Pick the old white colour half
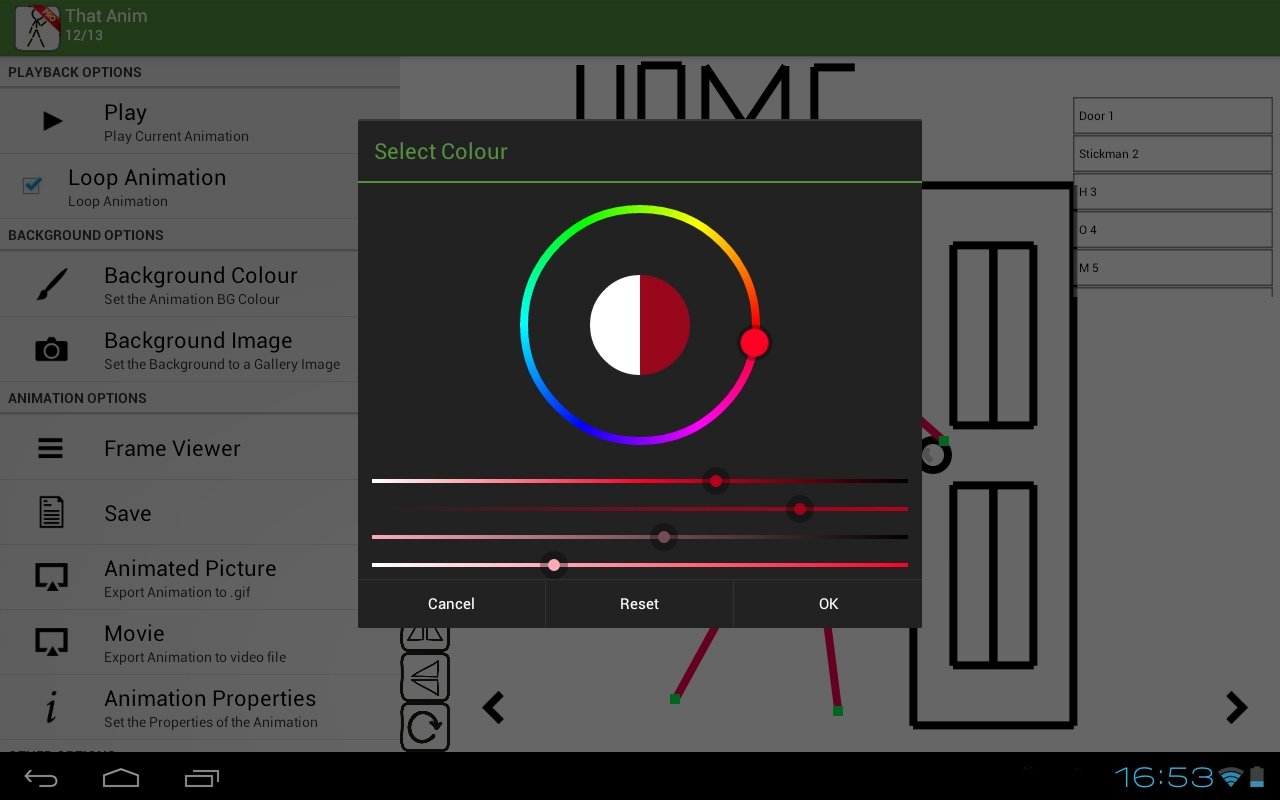Image resolution: width=1280 pixels, height=800 pixels. pyautogui.click(x=615, y=325)
